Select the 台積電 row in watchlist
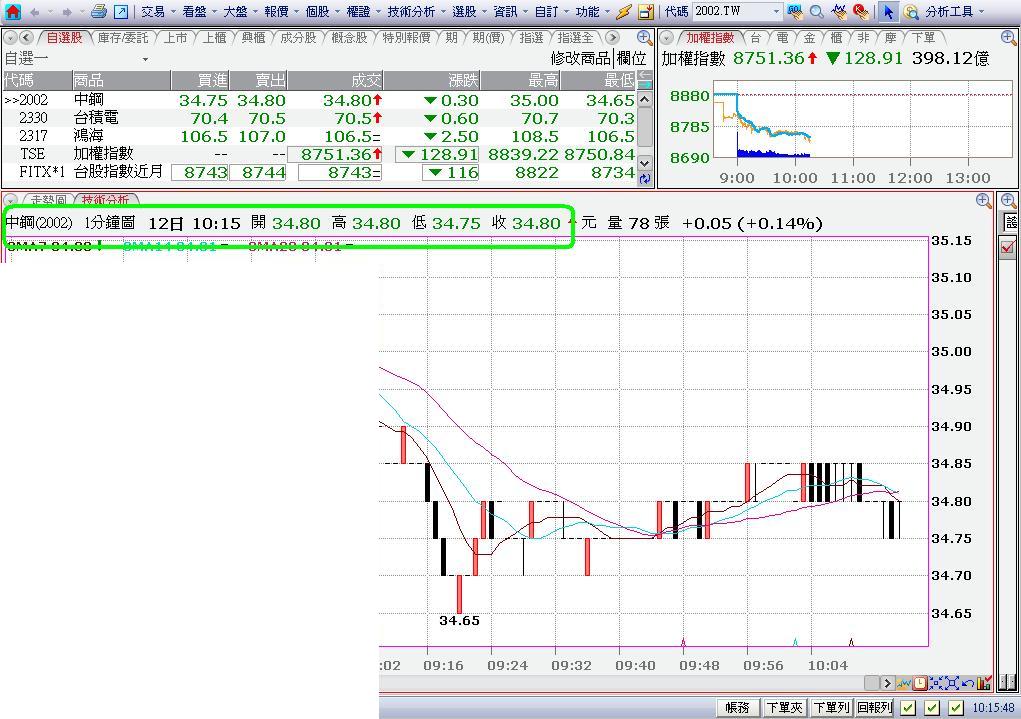Screen dimensions: 1021x719 click(319, 118)
